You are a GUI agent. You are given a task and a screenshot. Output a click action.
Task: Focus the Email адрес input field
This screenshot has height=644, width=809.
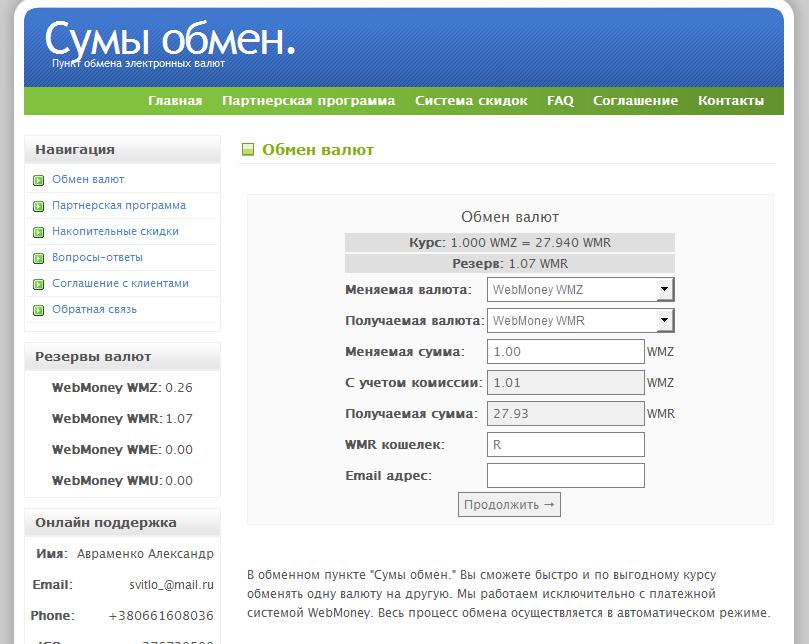click(565, 475)
